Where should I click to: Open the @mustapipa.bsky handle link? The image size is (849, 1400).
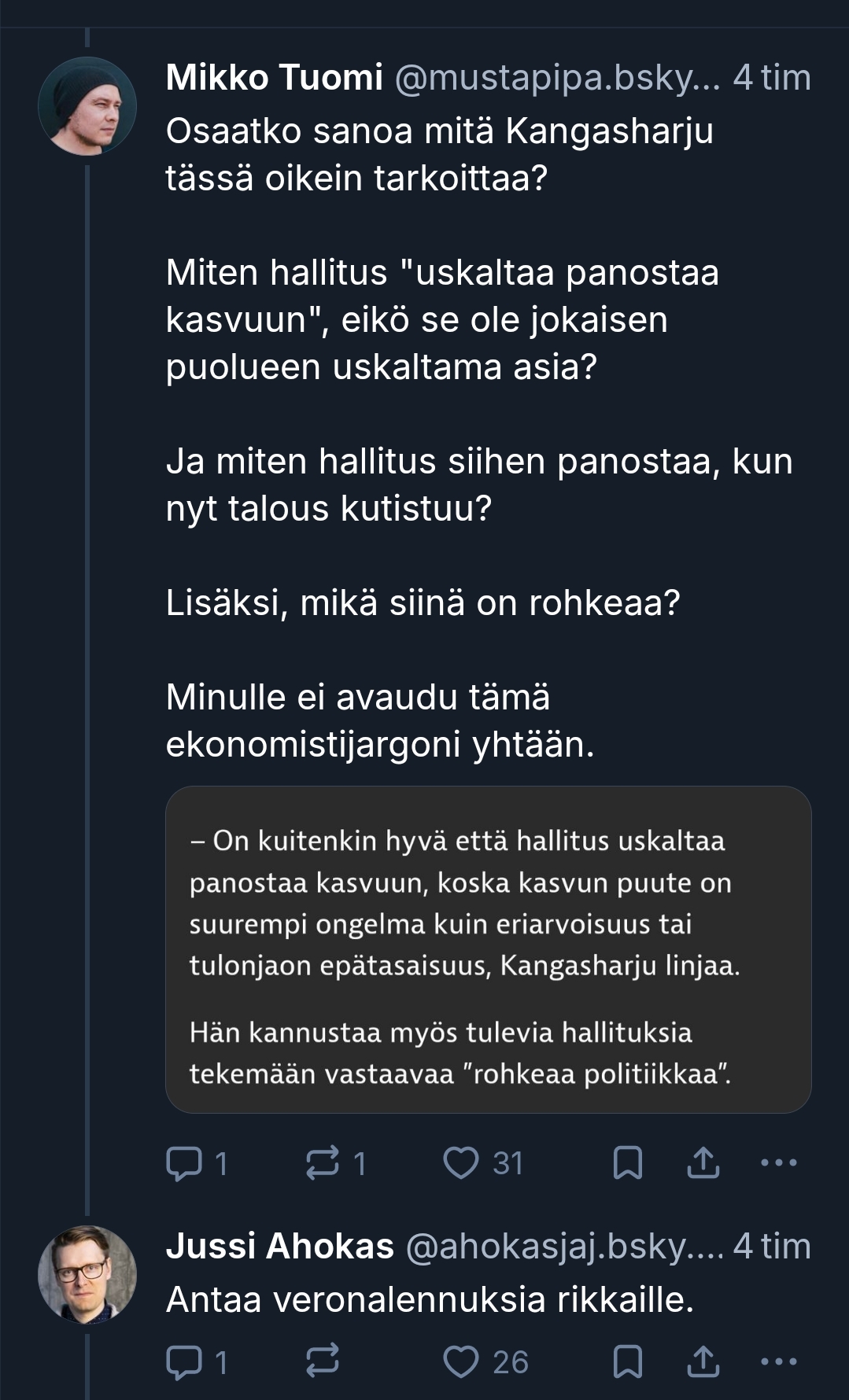pos(556,78)
